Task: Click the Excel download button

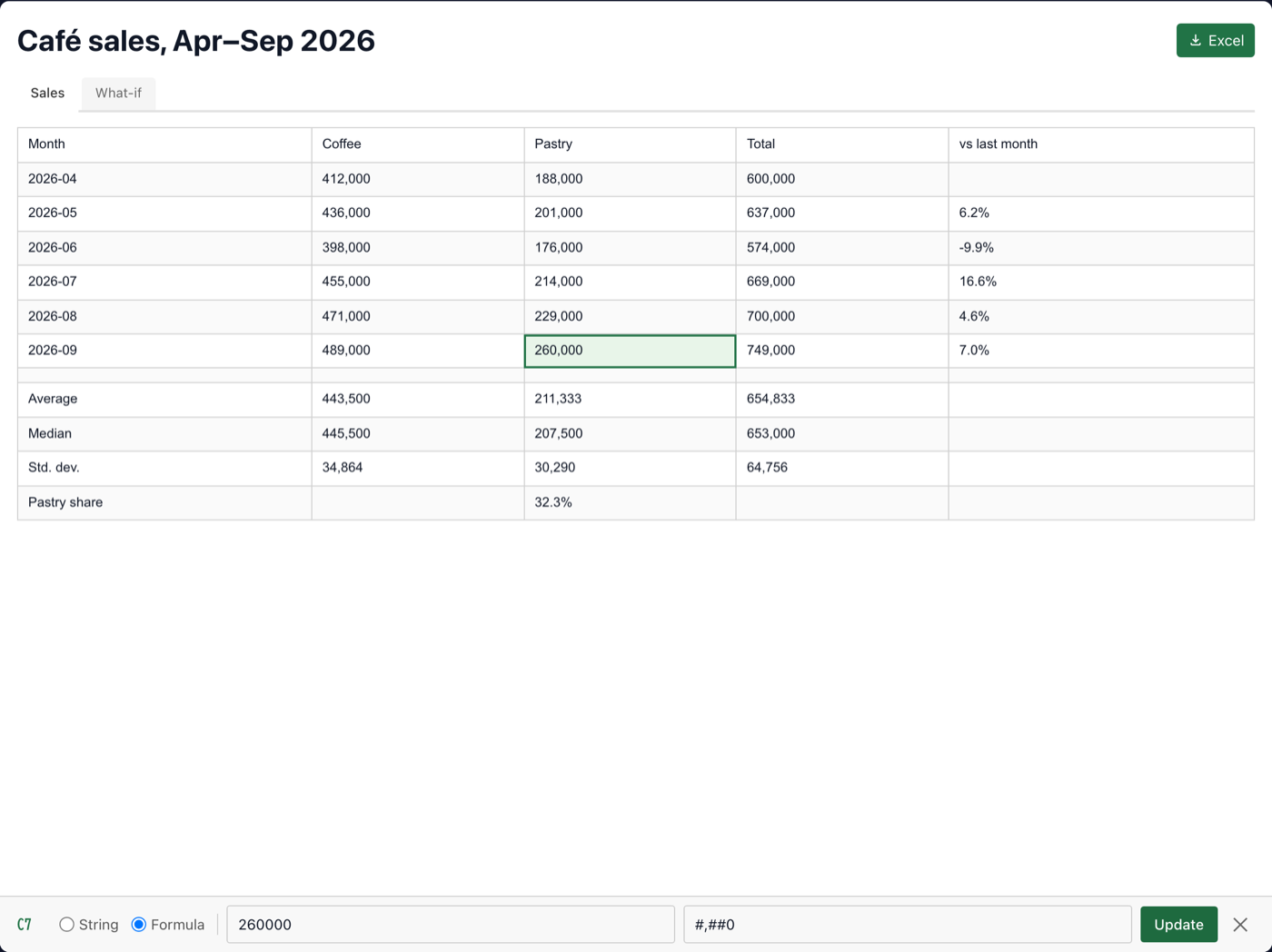Action: coord(1215,40)
